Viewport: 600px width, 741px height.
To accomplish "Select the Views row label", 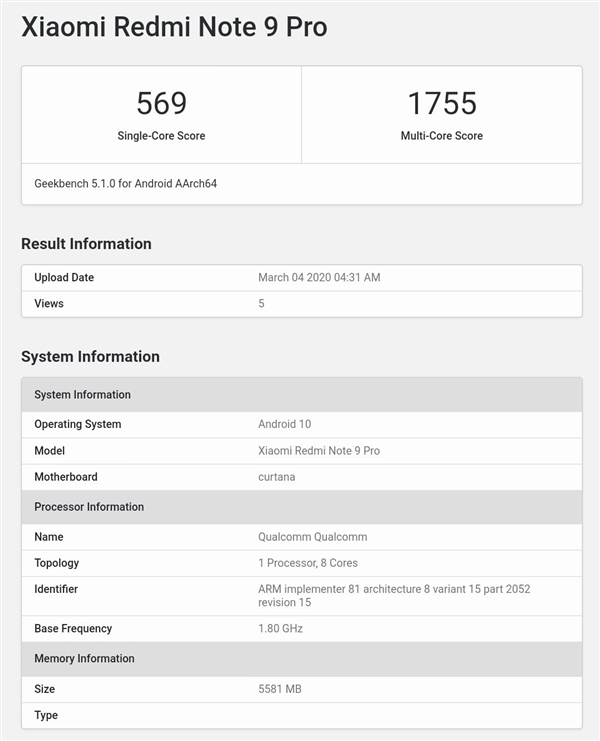I will tap(49, 304).
